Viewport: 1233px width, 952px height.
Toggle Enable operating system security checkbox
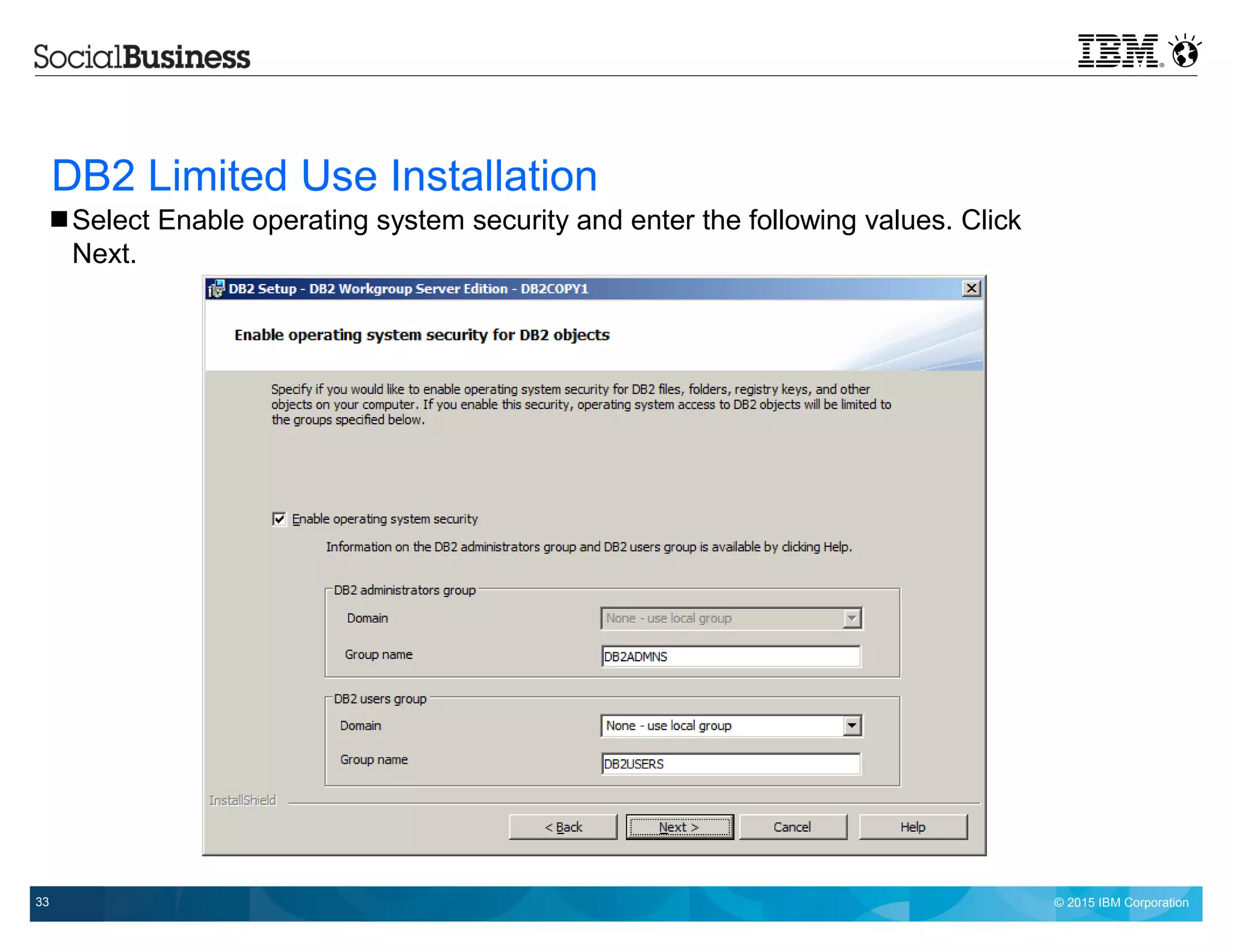[279, 519]
